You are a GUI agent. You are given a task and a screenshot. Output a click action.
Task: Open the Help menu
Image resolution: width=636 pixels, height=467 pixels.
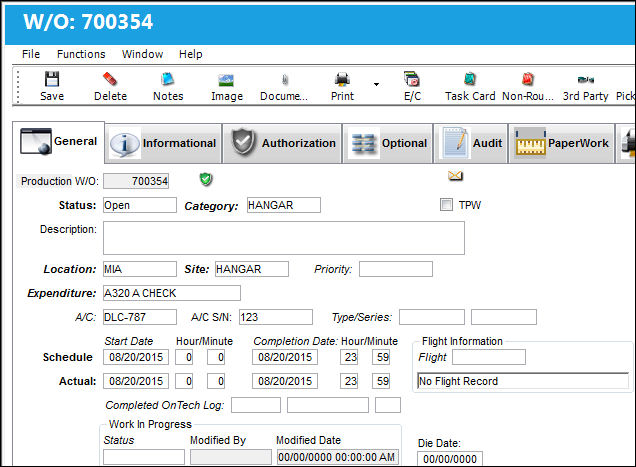point(191,54)
